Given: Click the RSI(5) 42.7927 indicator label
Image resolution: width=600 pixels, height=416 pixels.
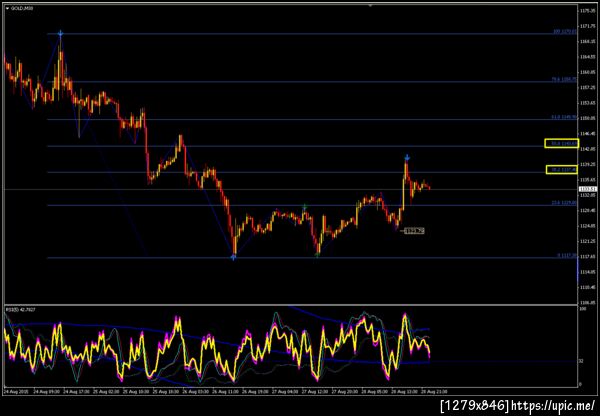Looking at the screenshot, I should [x=20, y=309].
